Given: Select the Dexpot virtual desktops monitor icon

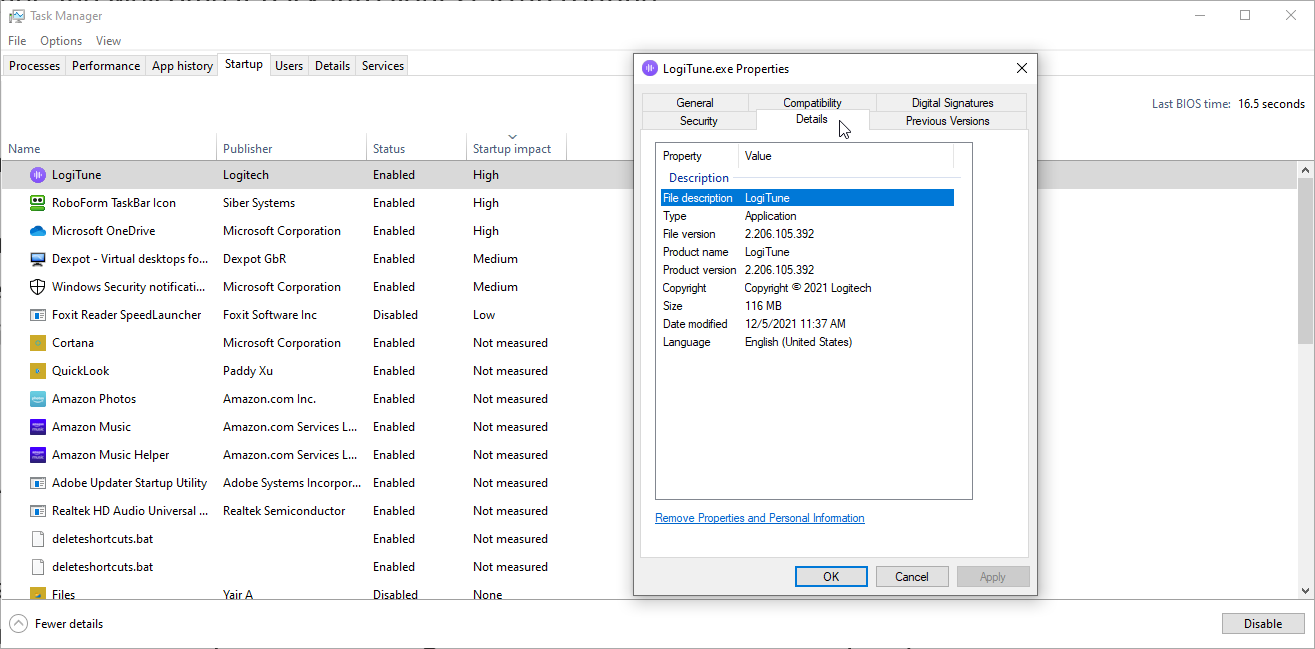Looking at the screenshot, I should 38,259.
